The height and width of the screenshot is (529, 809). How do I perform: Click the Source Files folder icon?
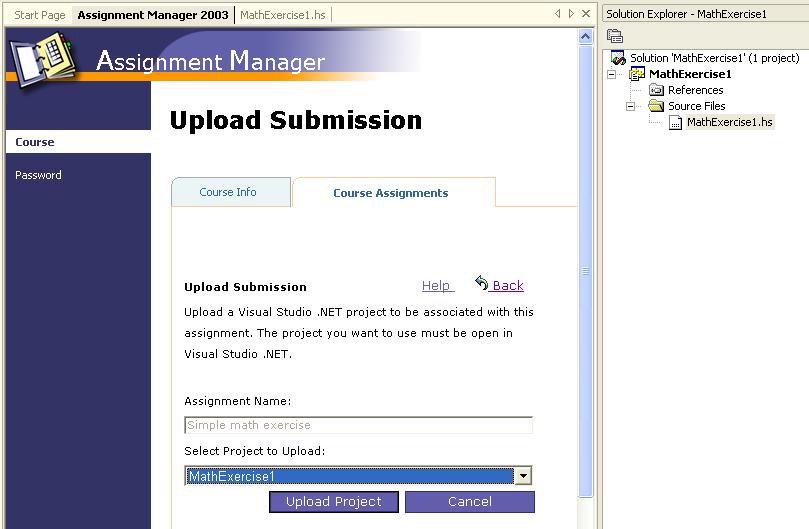click(656, 106)
